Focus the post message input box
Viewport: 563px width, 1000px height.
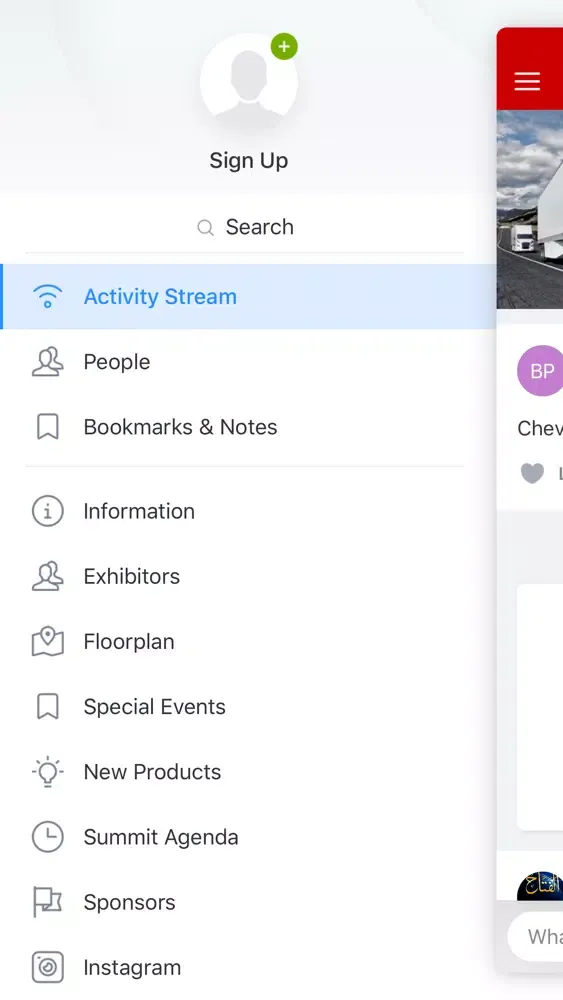point(536,936)
